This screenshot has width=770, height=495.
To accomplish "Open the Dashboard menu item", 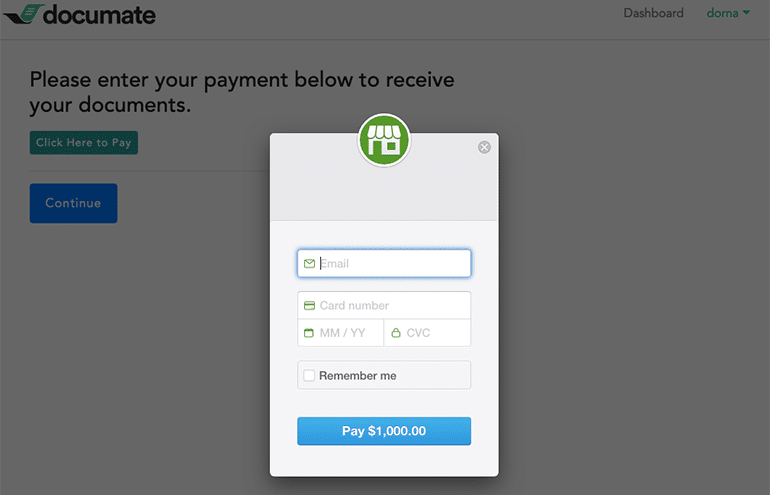I will pyautogui.click(x=653, y=13).
